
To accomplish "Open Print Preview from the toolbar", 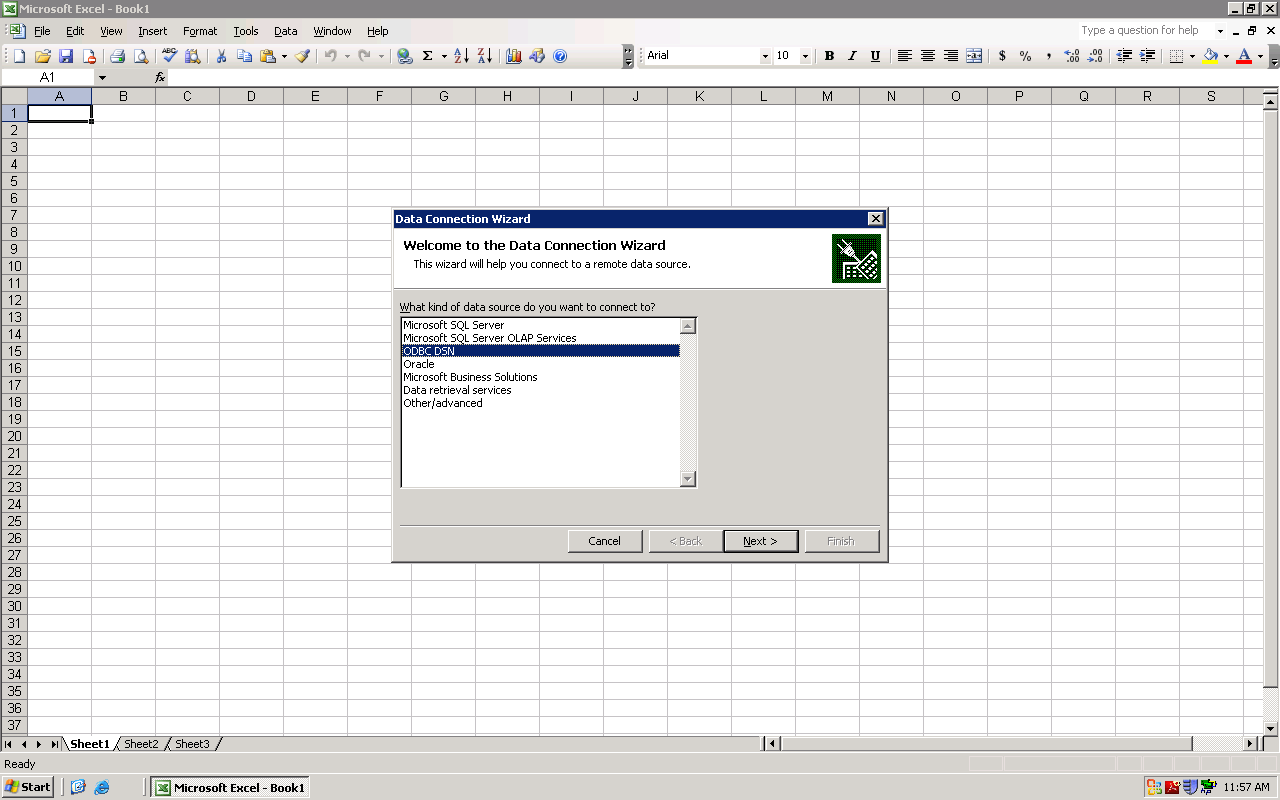I will tap(141, 56).
